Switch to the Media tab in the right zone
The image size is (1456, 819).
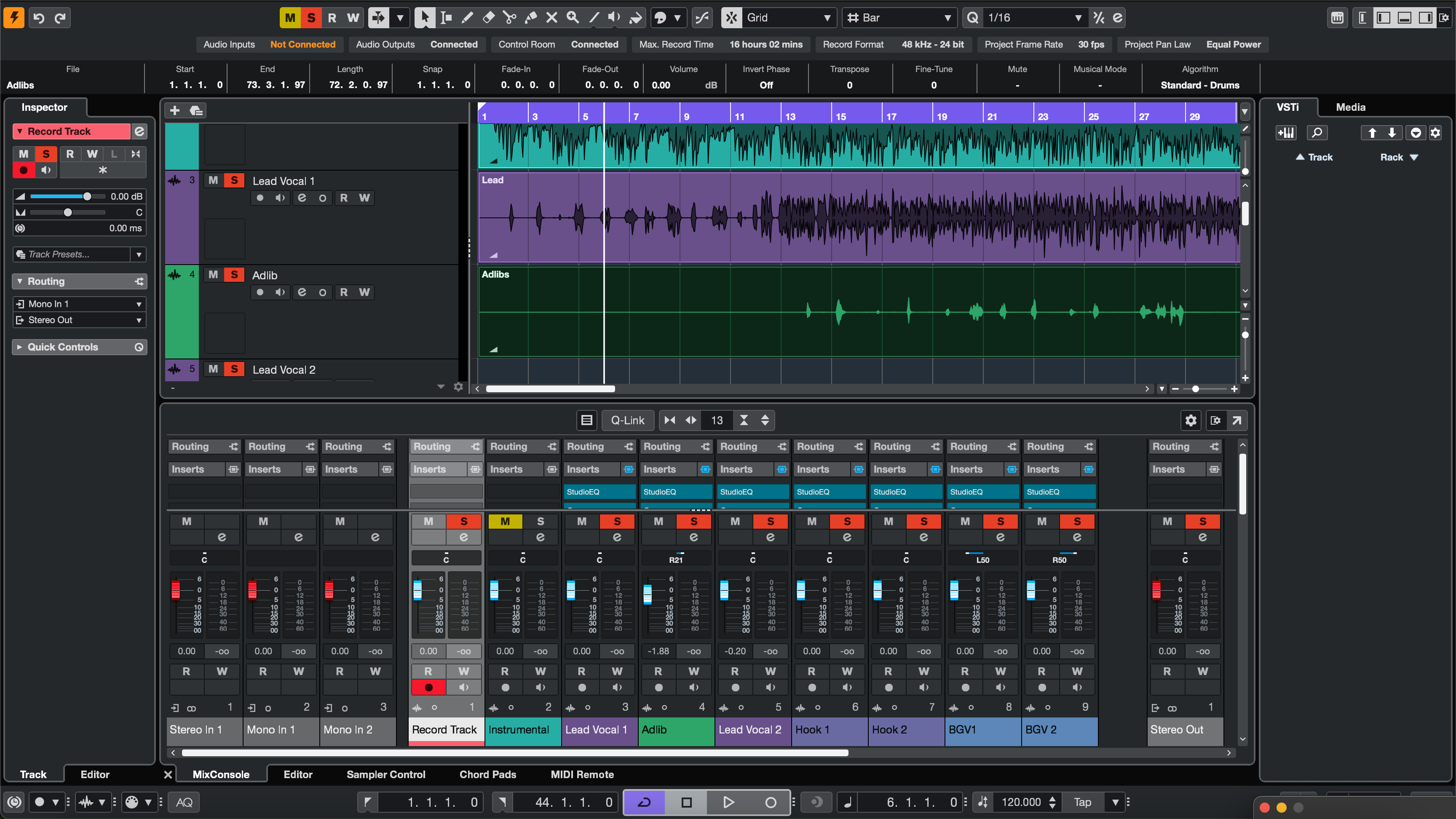[x=1350, y=107]
